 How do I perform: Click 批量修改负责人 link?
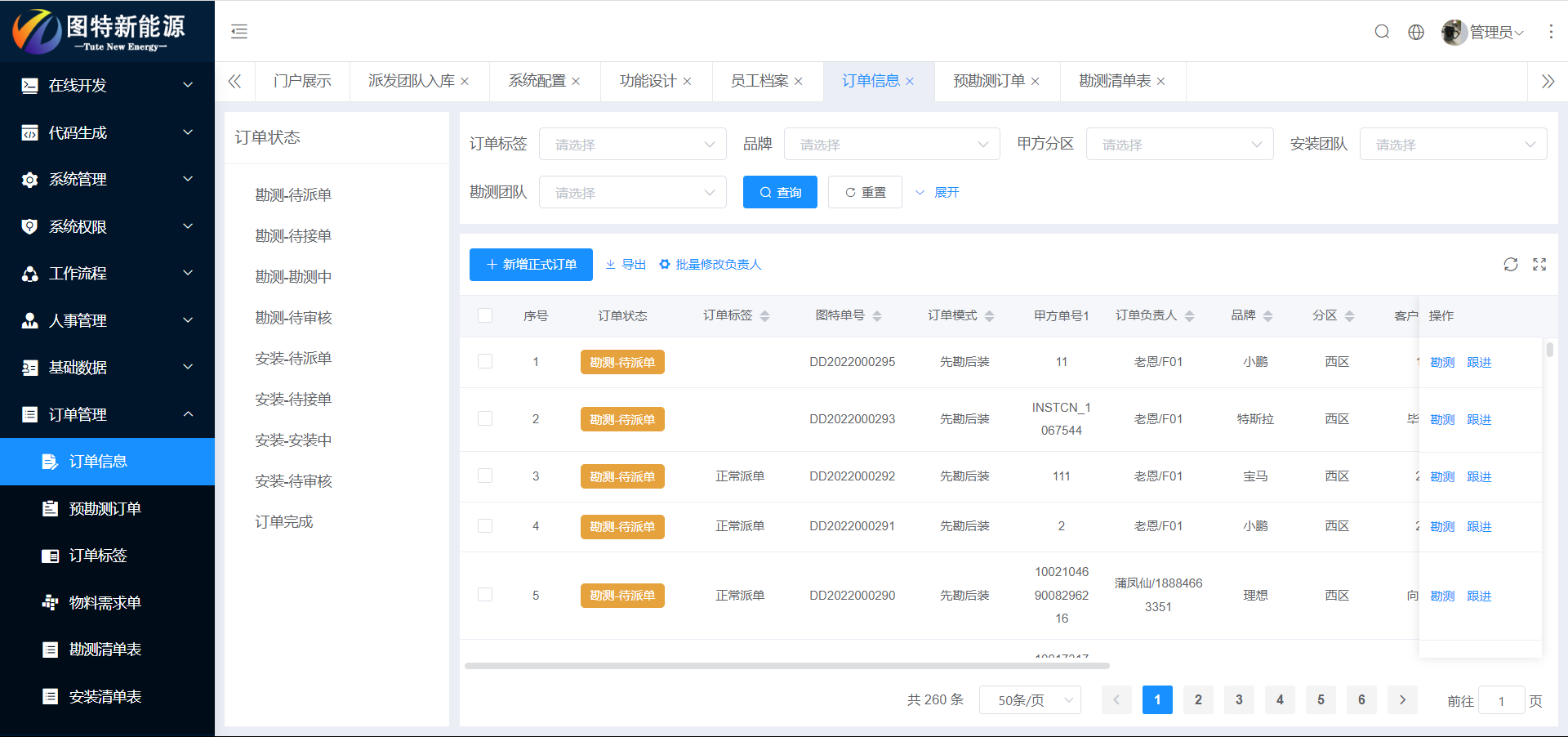point(710,265)
